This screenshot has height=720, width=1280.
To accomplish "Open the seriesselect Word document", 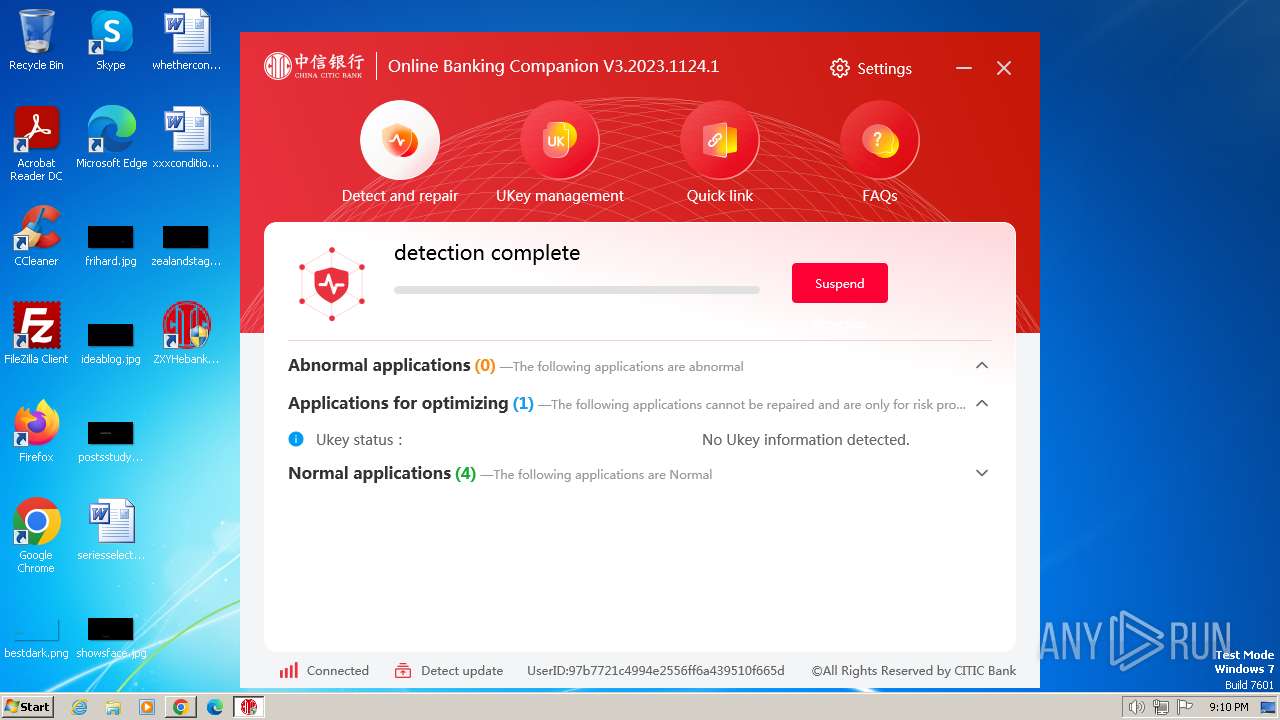I will 111,530.
